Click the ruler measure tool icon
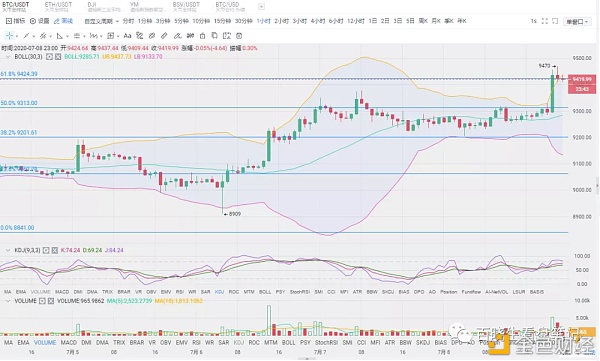This screenshot has height=361, width=600. pos(164,36)
